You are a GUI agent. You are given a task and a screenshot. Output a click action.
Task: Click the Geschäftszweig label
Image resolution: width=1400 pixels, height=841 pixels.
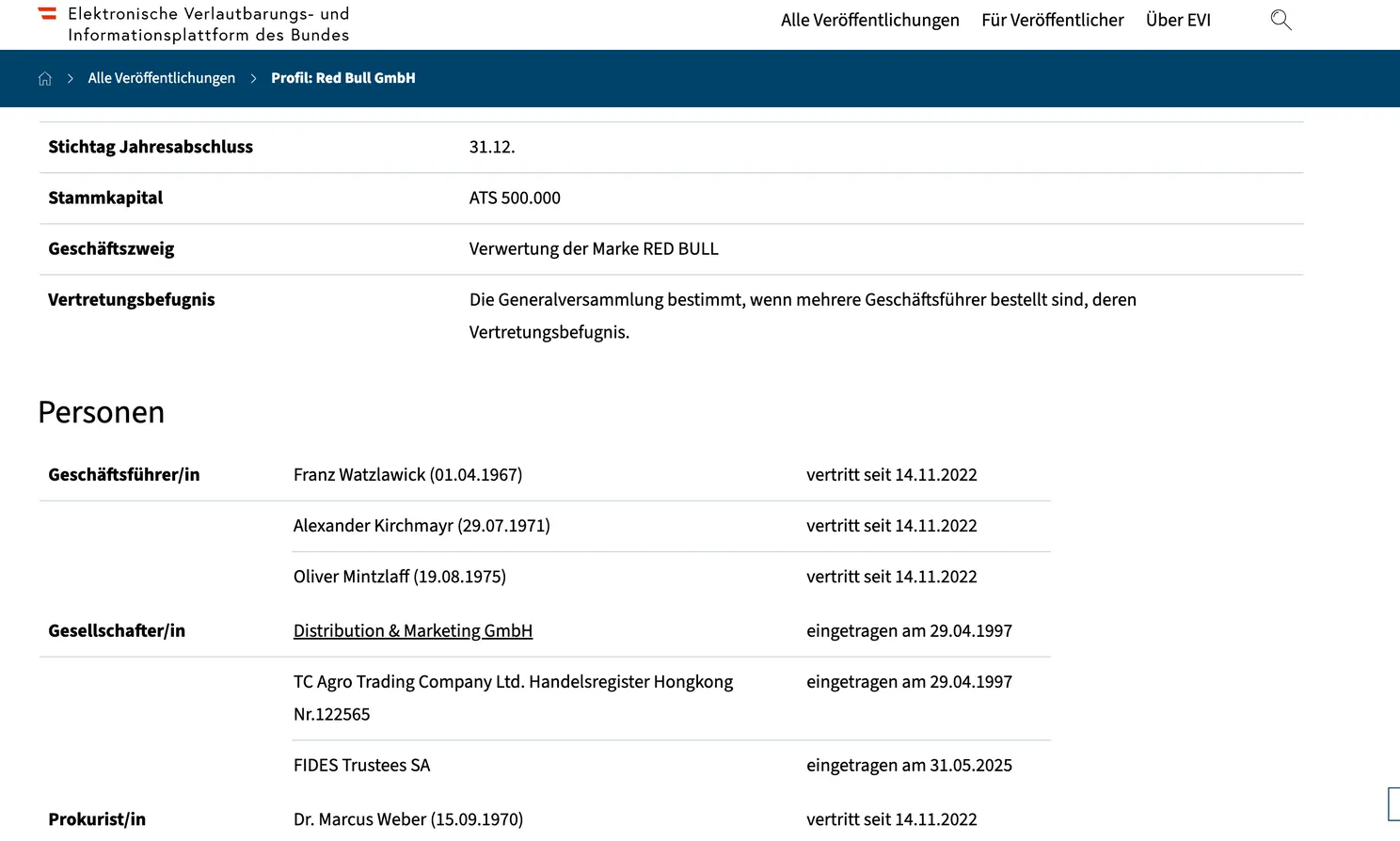(x=111, y=248)
